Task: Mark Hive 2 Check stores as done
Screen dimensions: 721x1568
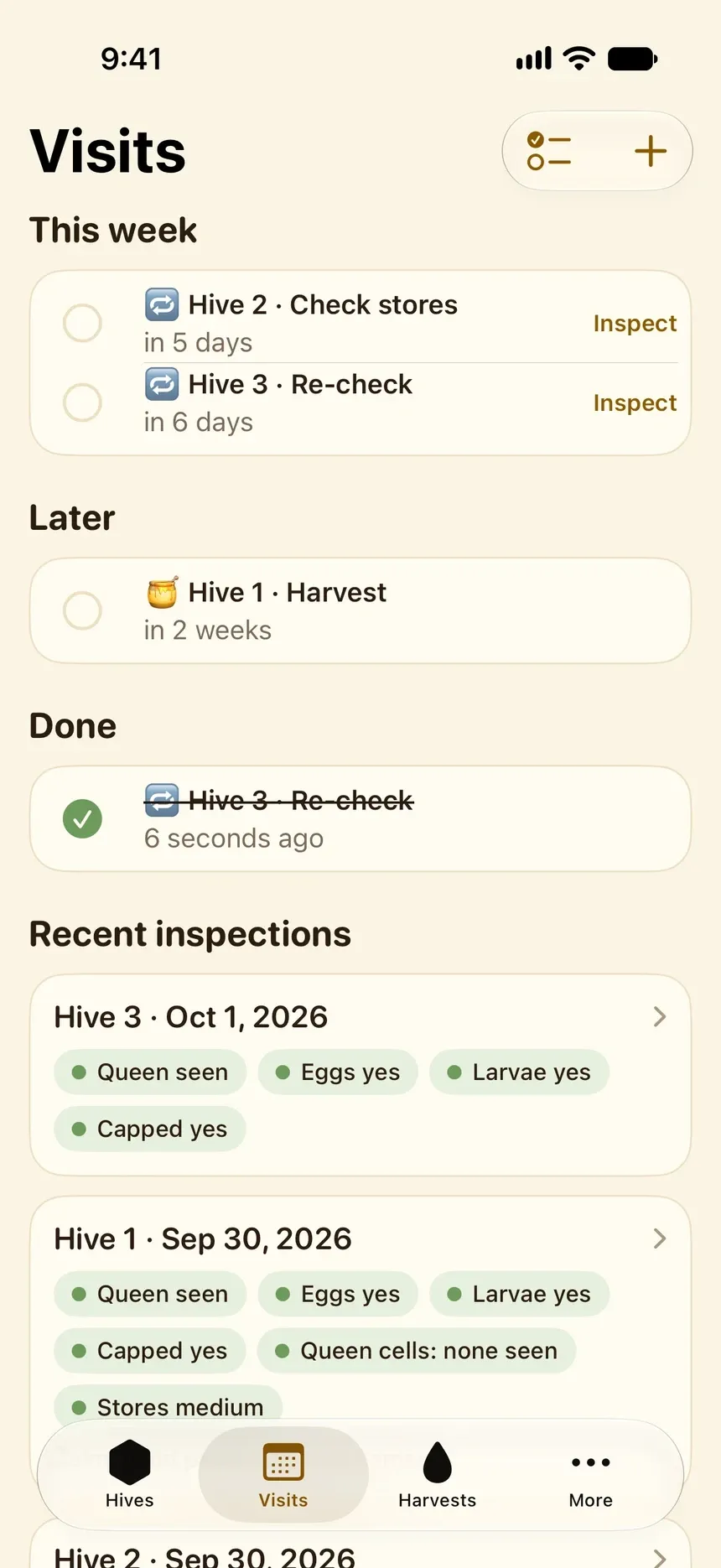Action: click(x=82, y=323)
